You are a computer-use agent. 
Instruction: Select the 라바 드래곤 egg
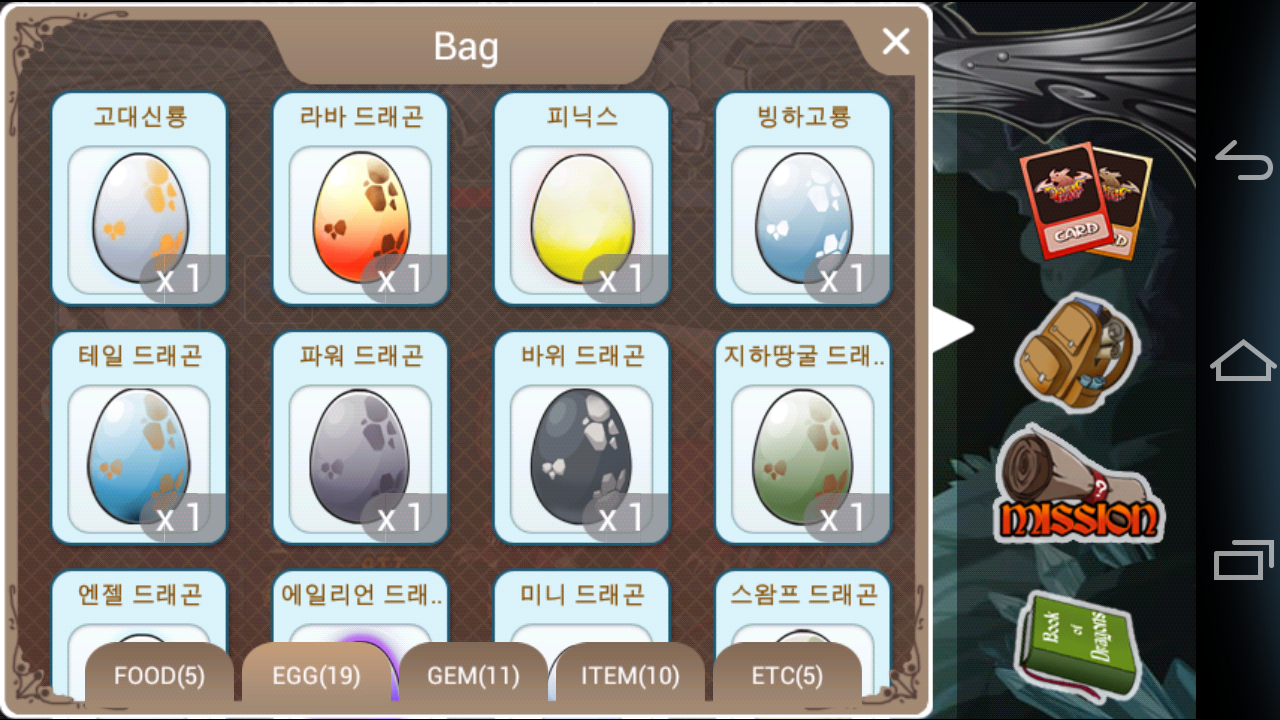[361, 198]
